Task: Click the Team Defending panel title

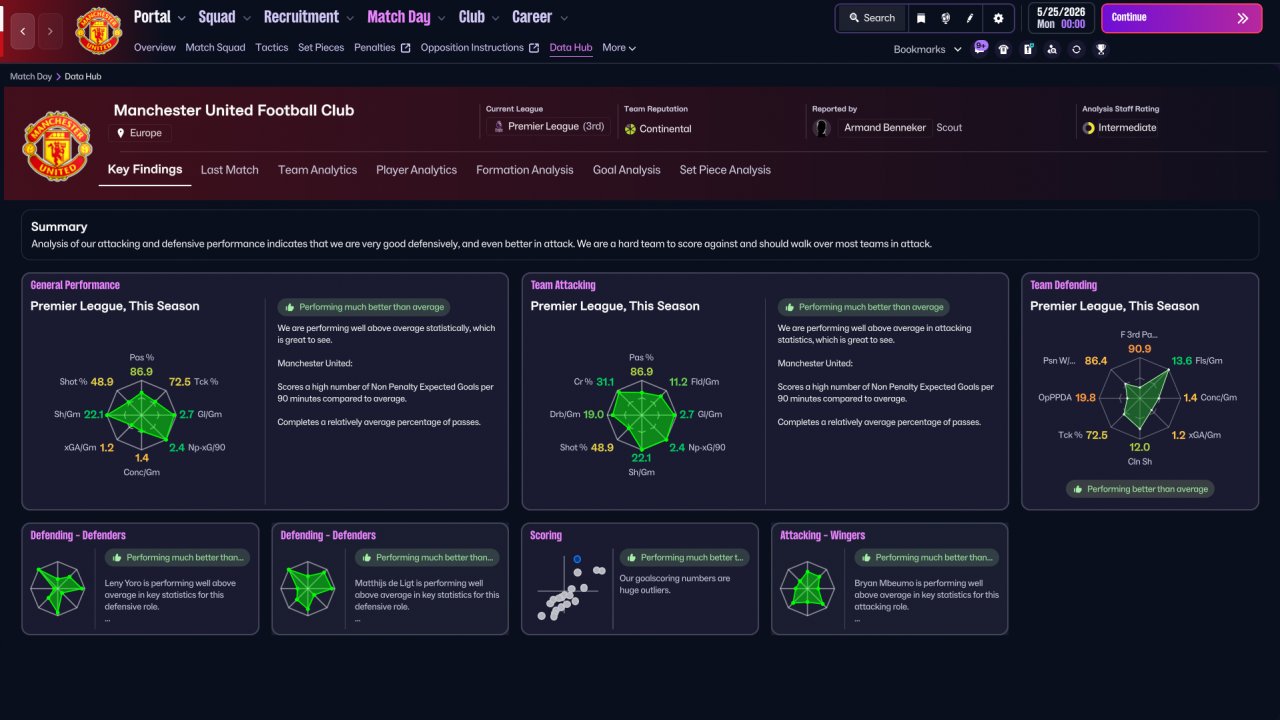Action: [1064, 285]
